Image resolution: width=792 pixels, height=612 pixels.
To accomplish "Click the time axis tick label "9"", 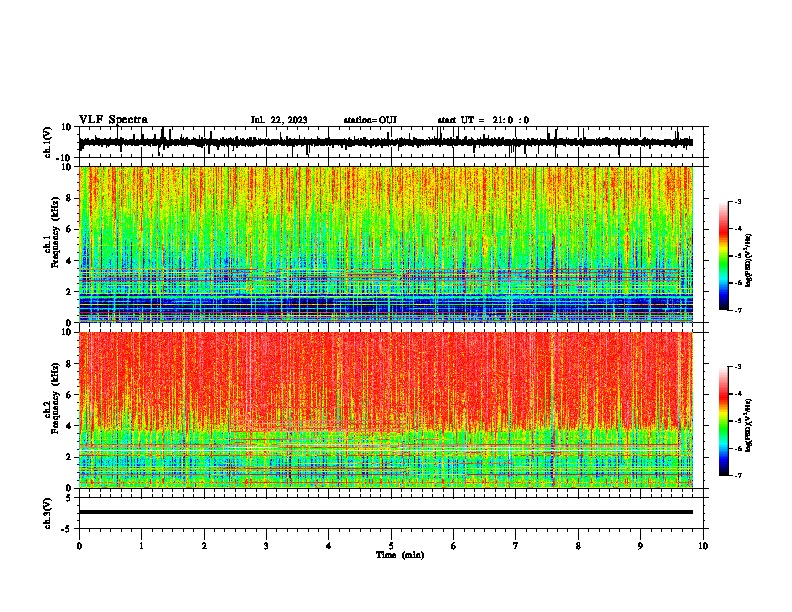I will click(x=640, y=546).
